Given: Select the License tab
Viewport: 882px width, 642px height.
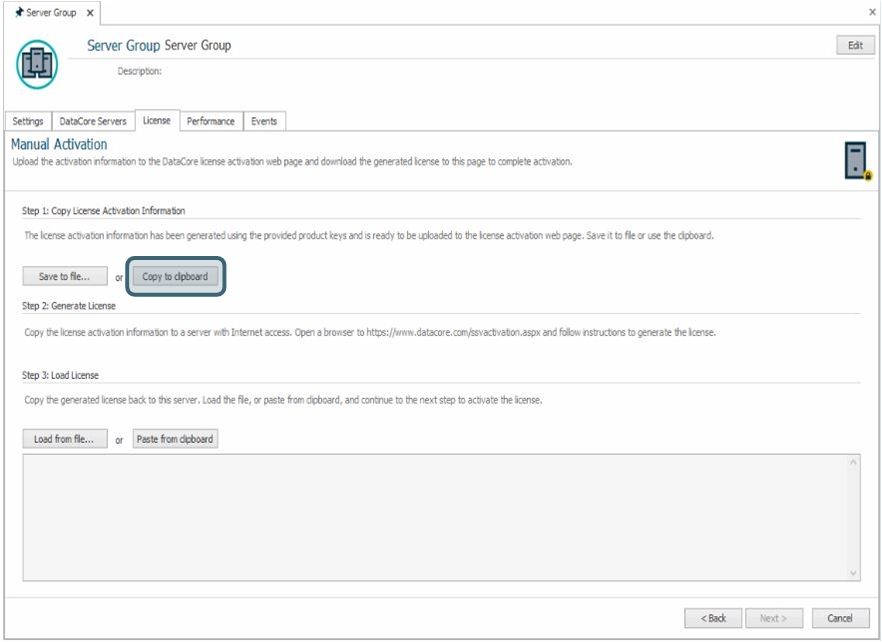Looking at the screenshot, I should [157, 121].
